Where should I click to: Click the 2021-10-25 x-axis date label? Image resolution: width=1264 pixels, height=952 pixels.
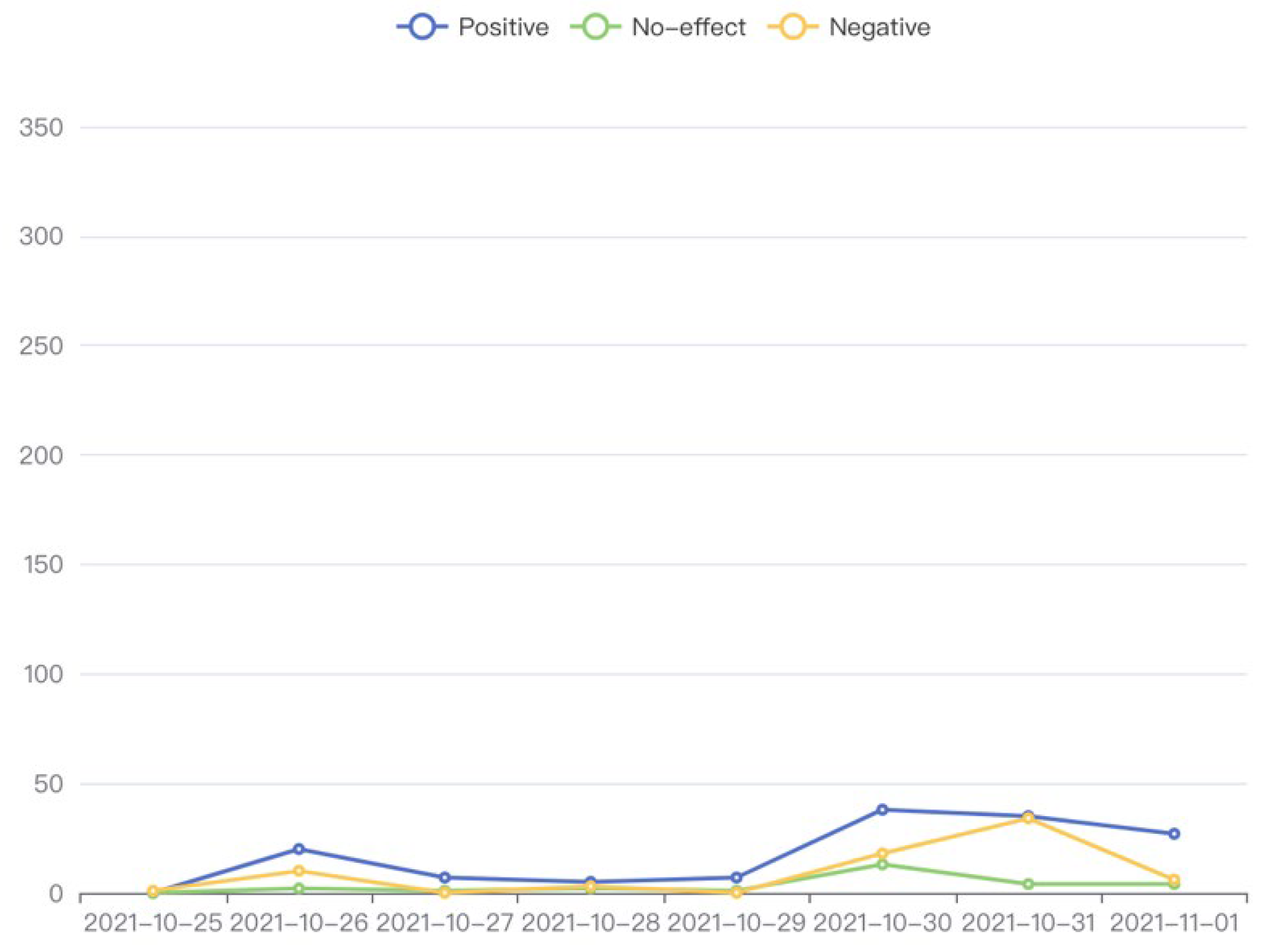[153, 923]
